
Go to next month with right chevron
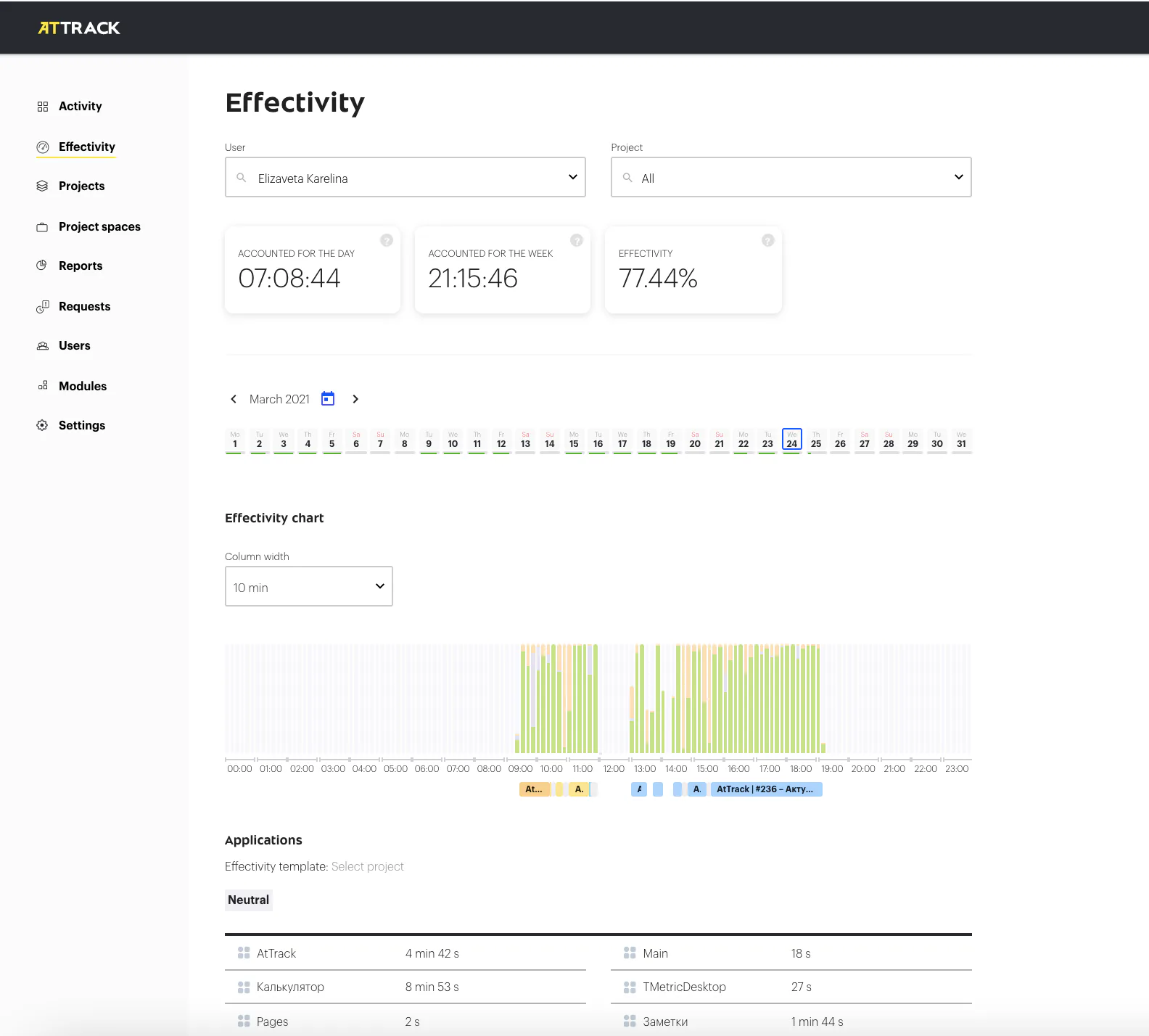tap(355, 399)
